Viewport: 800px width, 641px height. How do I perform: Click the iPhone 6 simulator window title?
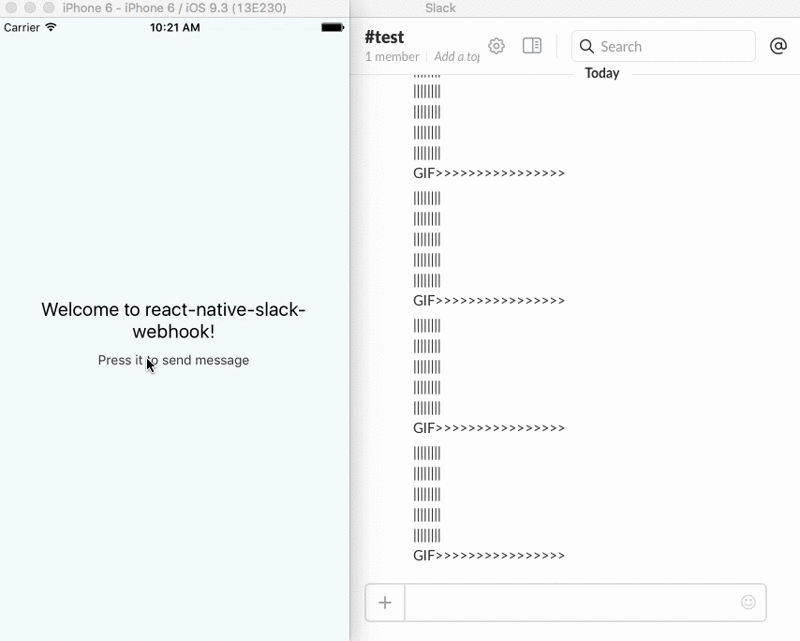(x=174, y=8)
